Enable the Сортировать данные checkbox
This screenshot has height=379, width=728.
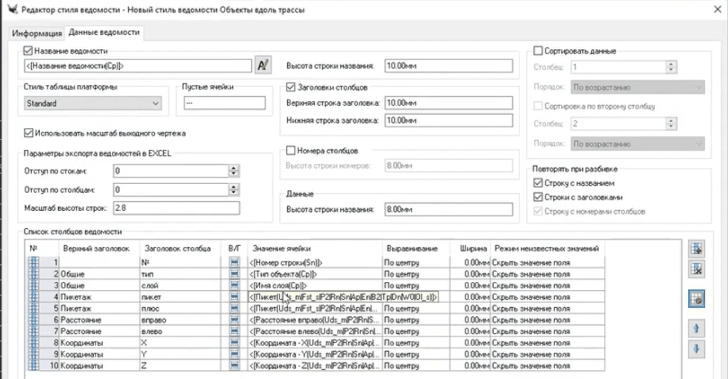[x=538, y=51]
